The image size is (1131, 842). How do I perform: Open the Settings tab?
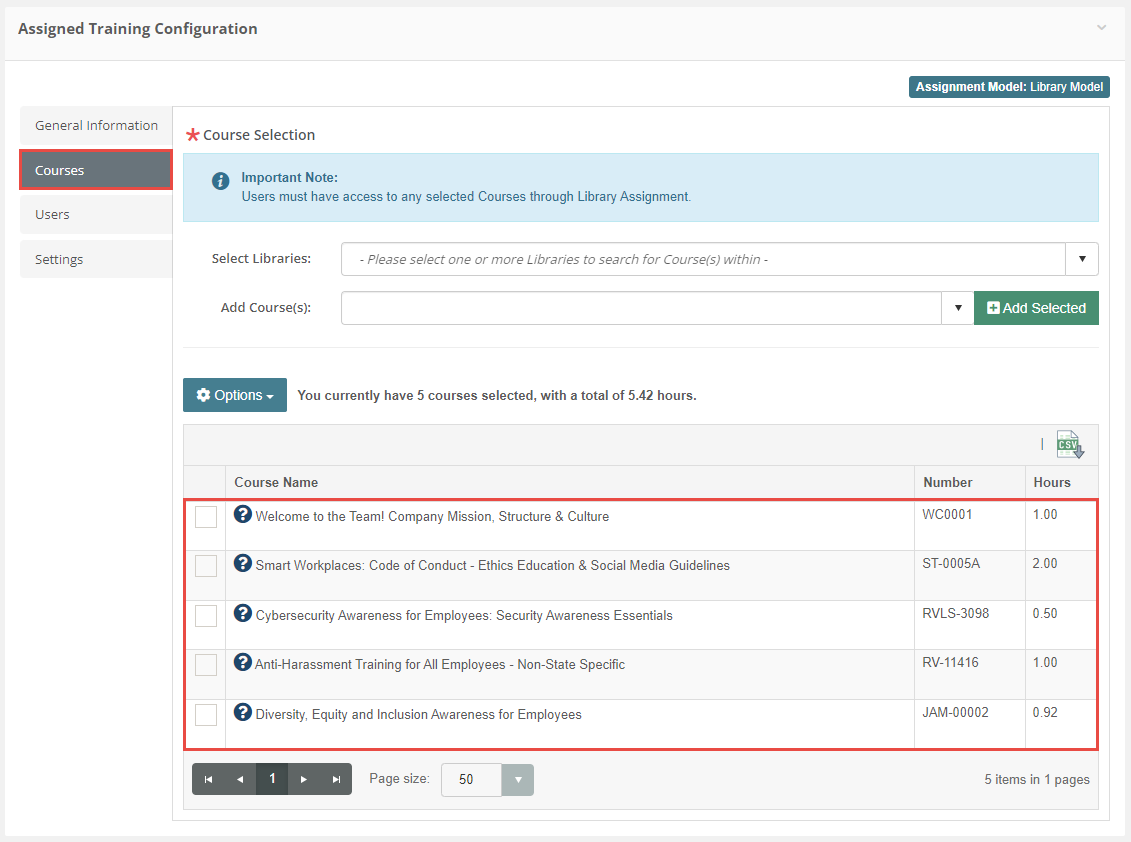[96, 259]
